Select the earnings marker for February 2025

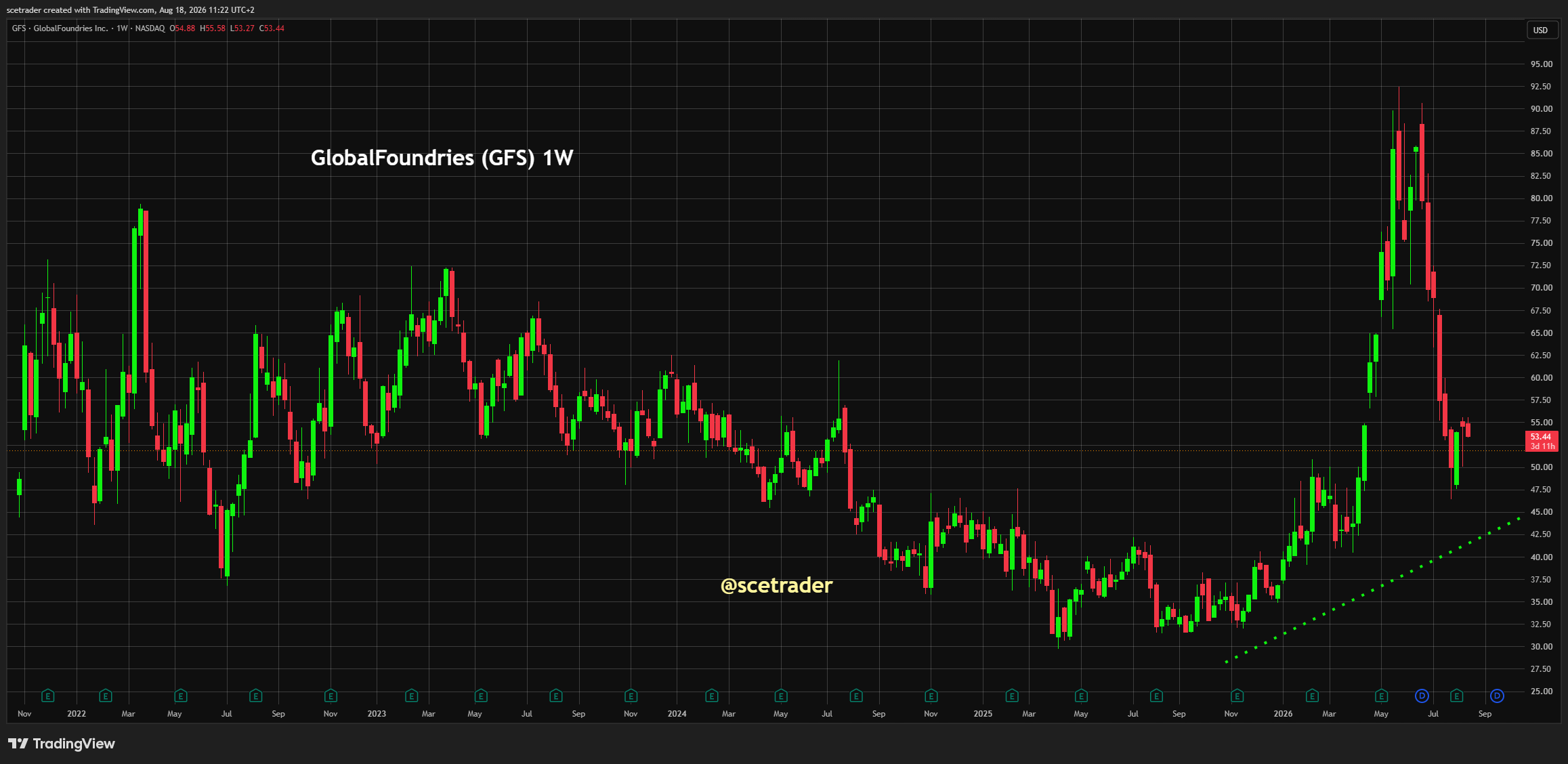pos(1012,696)
